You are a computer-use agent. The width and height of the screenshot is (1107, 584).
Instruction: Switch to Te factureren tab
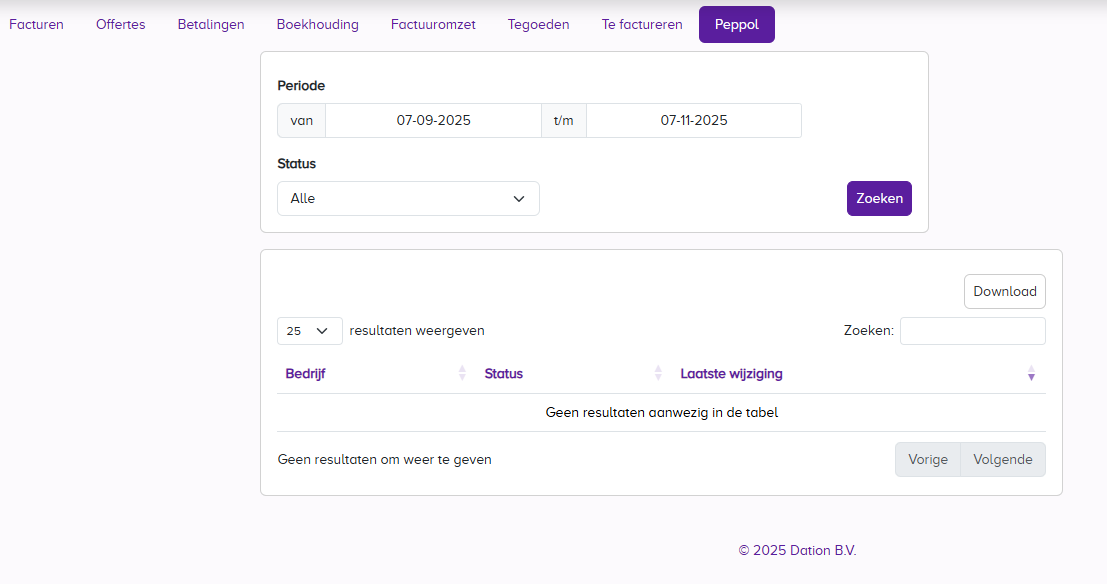(x=642, y=25)
